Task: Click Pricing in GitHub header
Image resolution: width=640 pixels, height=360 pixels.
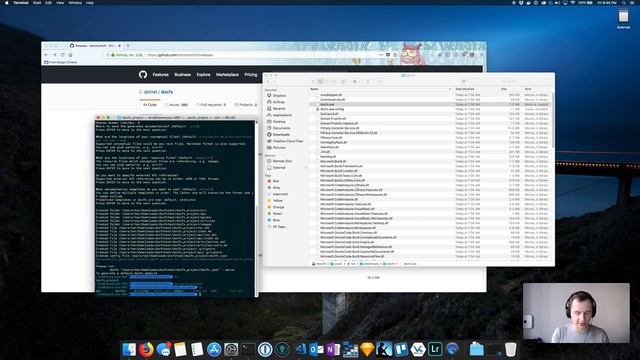Action: [251, 75]
